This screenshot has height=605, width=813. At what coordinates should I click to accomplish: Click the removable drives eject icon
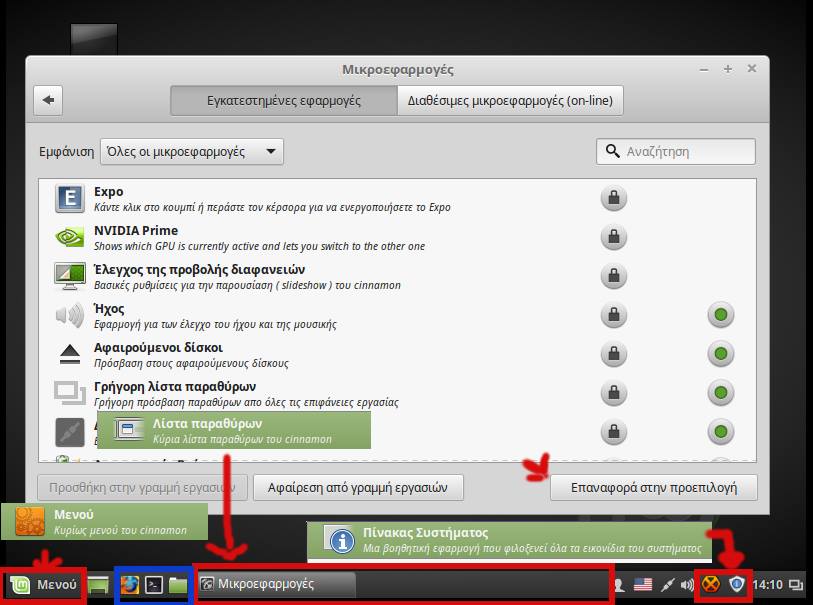click(x=70, y=354)
